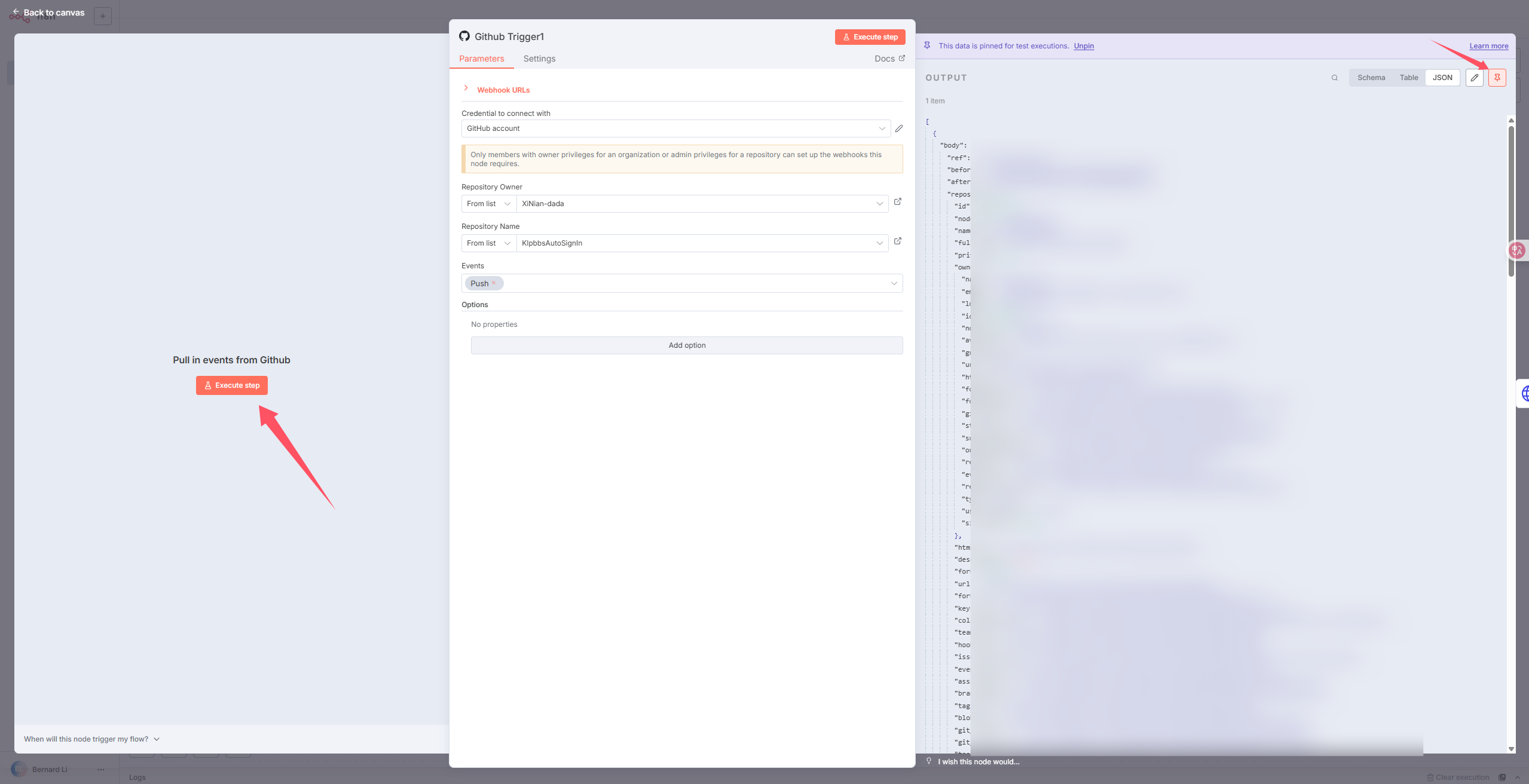1529x784 pixels.
Task: Switch to the Settings tab
Action: [539, 59]
